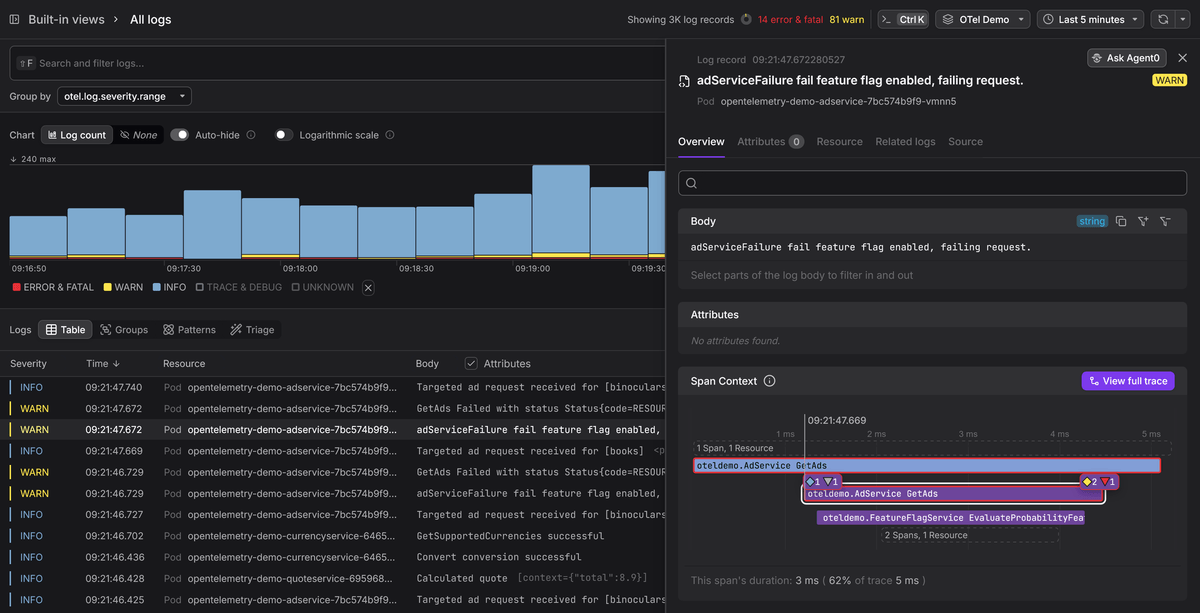This screenshot has height=613, width=1200.
Task: Switch to the Groups logs view
Action: click(124, 329)
